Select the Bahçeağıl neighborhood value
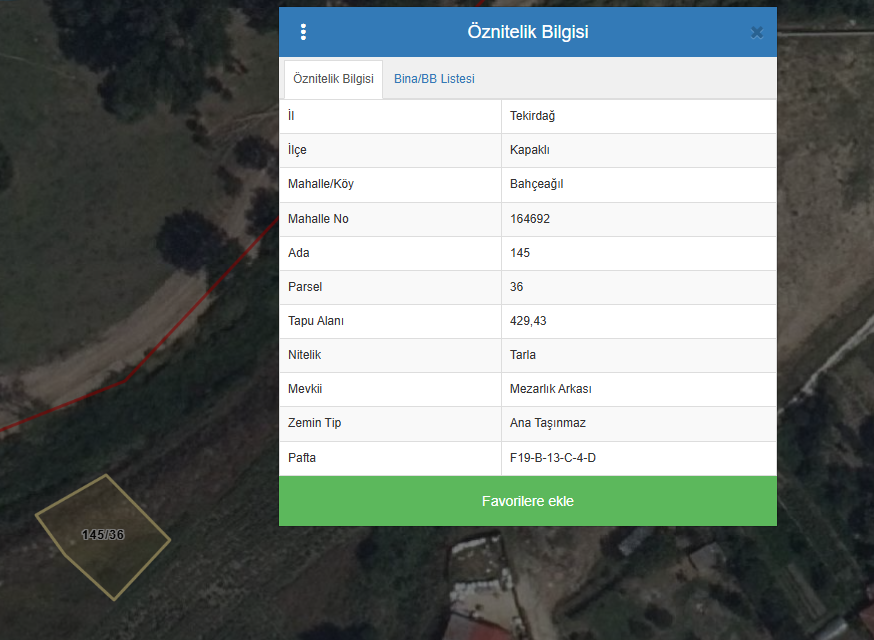The image size is (874, 640). [x=537, y=184]
